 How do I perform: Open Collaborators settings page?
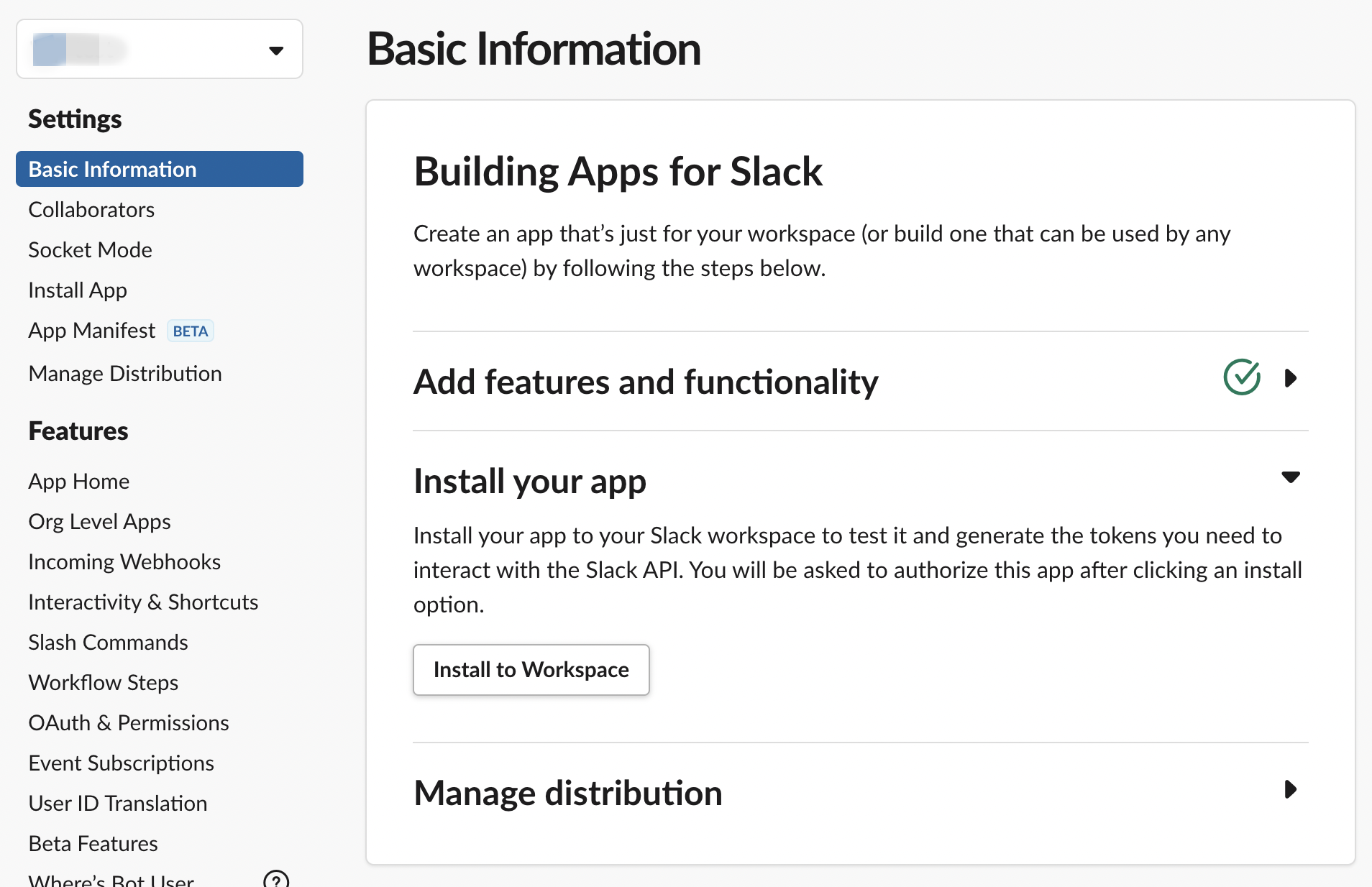(91, 210)
